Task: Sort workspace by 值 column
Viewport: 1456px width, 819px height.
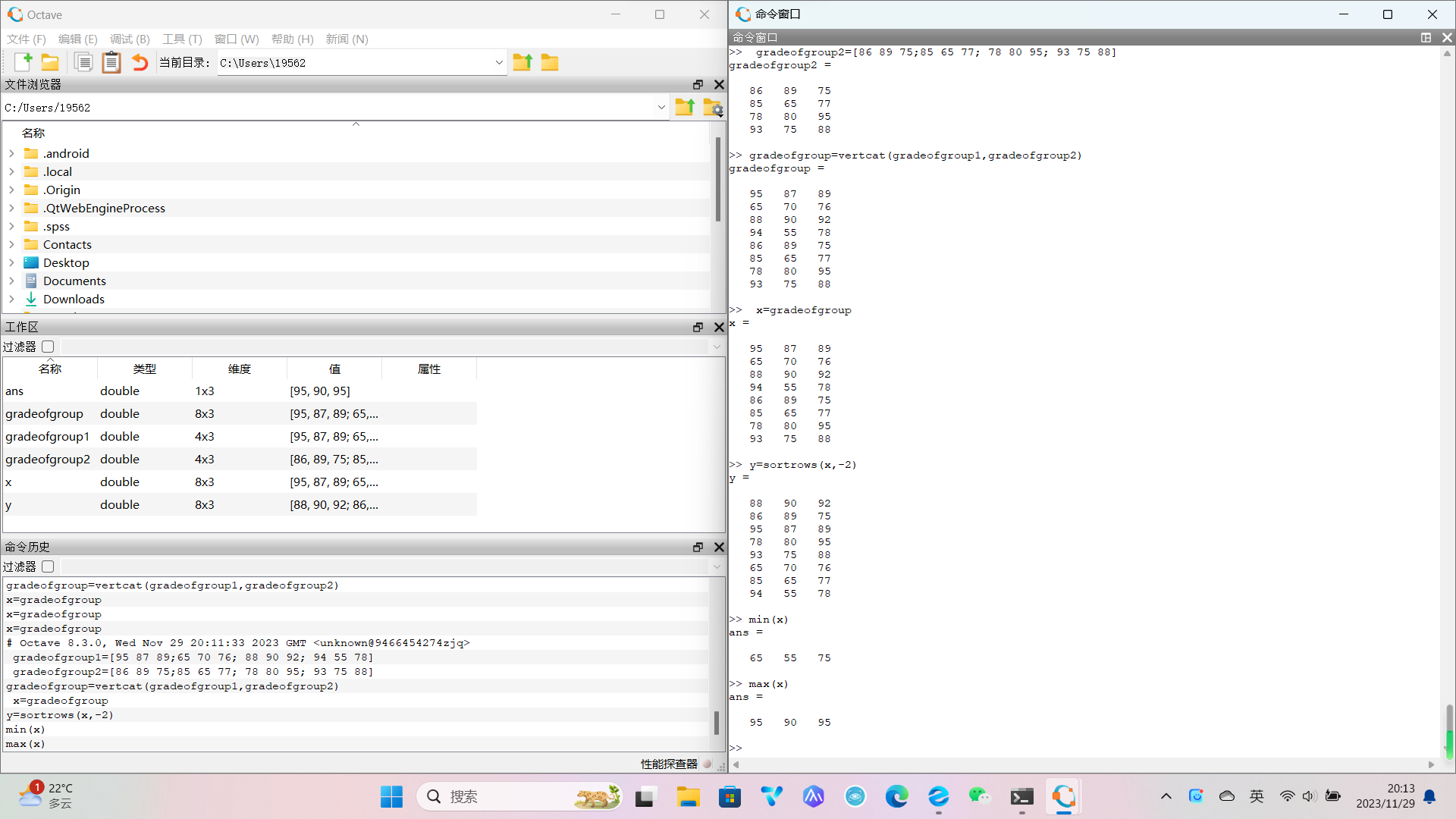Action: tap(334, 369)
